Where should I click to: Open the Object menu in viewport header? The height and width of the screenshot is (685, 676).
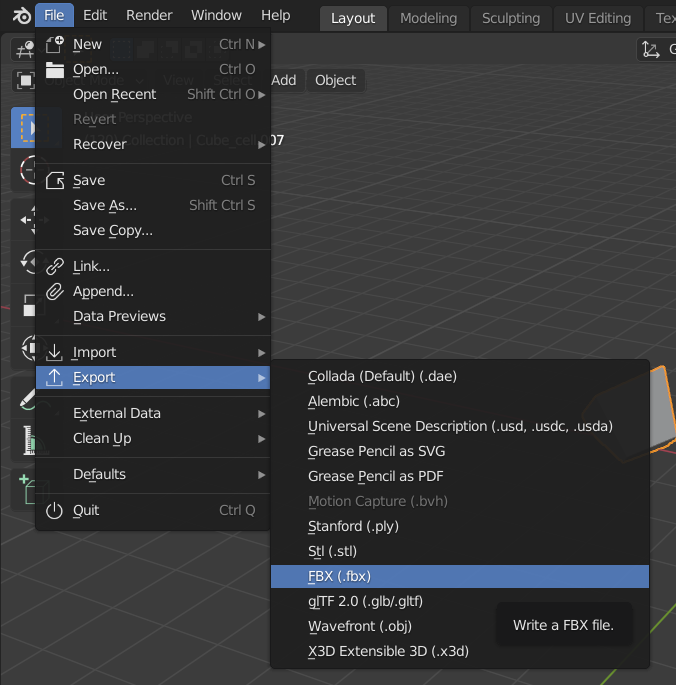pyautogui.click(x=336, y=80)
